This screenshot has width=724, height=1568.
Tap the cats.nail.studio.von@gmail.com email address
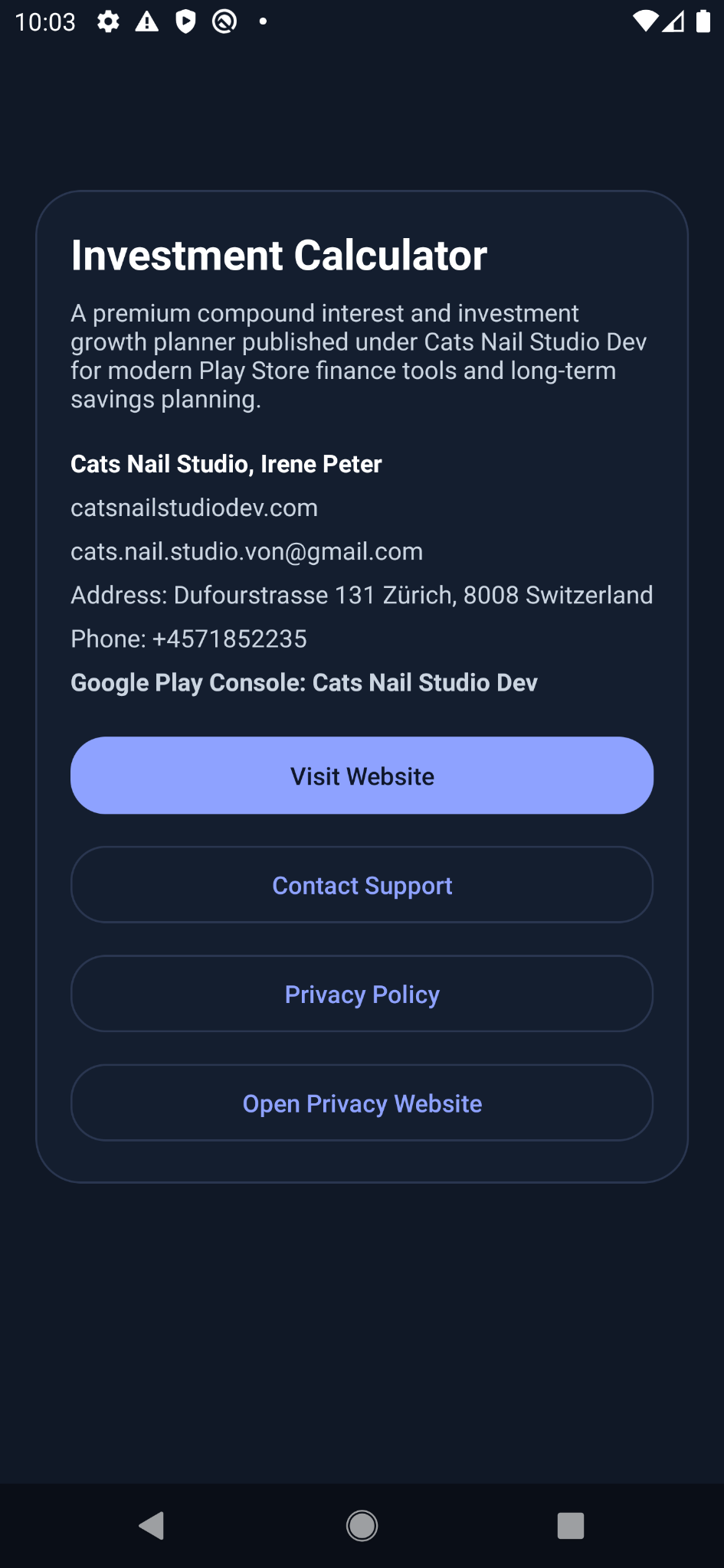click(x=247, y=551)
